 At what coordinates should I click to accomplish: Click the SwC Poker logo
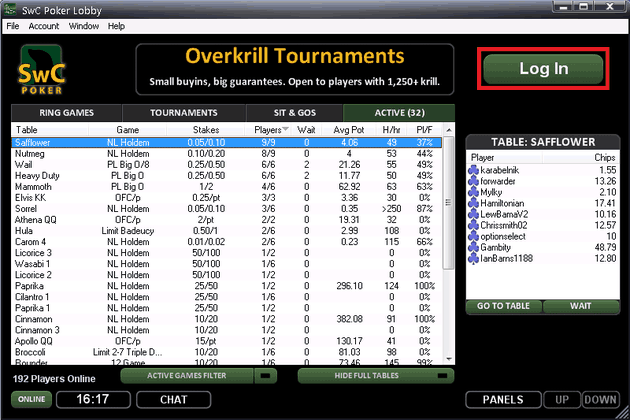pos(42,70)
